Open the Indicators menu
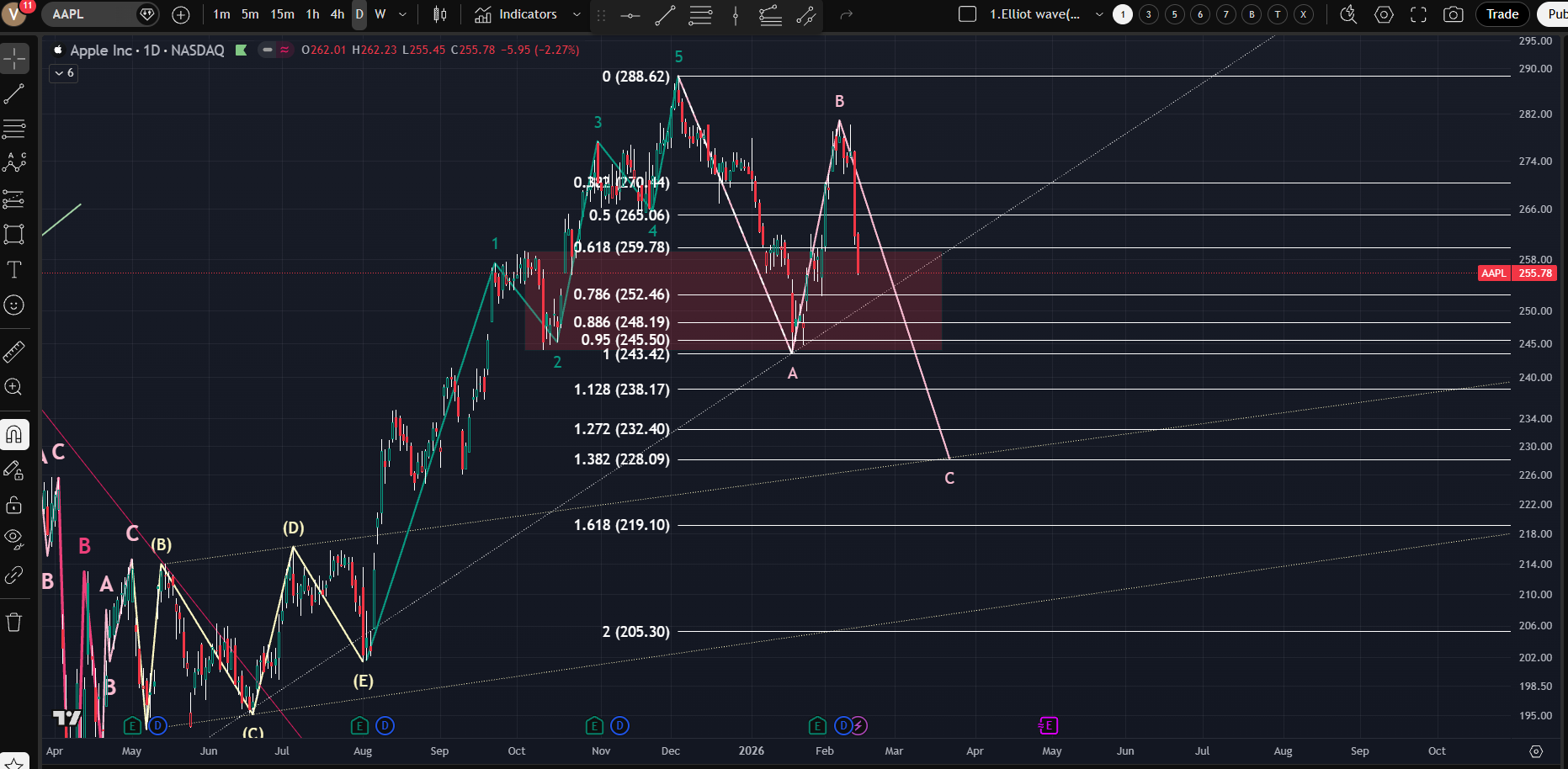Viewport: 1568px width, 769px height. (x=517, y=14)
